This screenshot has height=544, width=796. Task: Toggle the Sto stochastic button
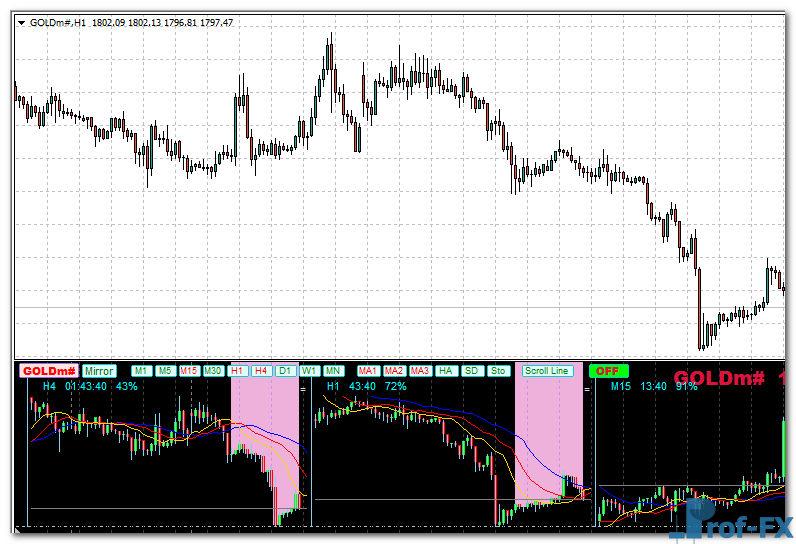pyautogui.click(x=498, y=371)
